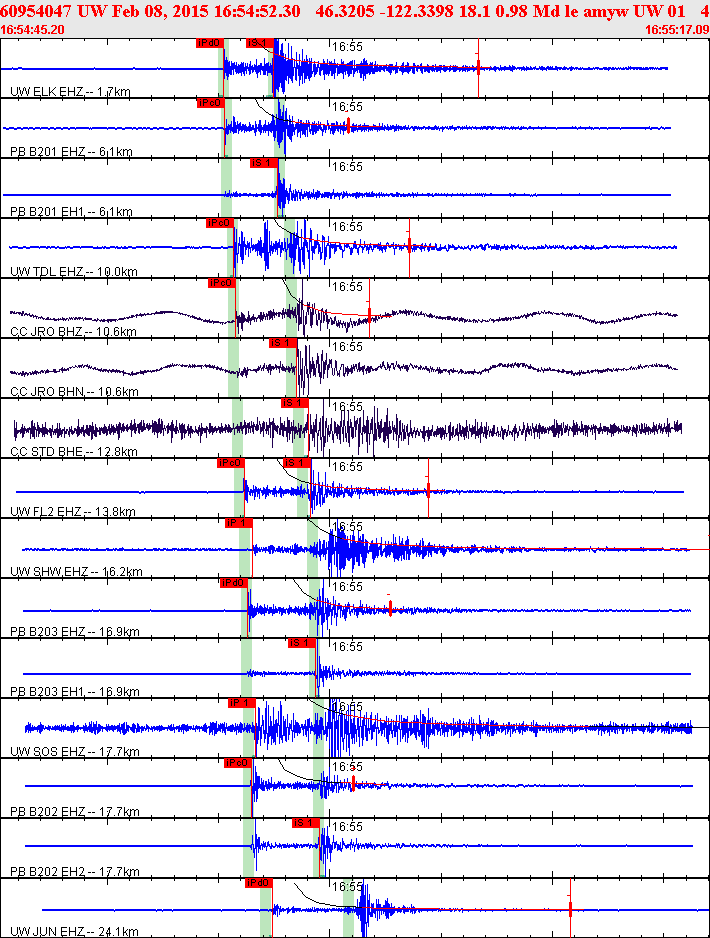Select the station label UW FL2 EHZ -- 13.8km
710x938 pixels.
[x=73, y=511]
